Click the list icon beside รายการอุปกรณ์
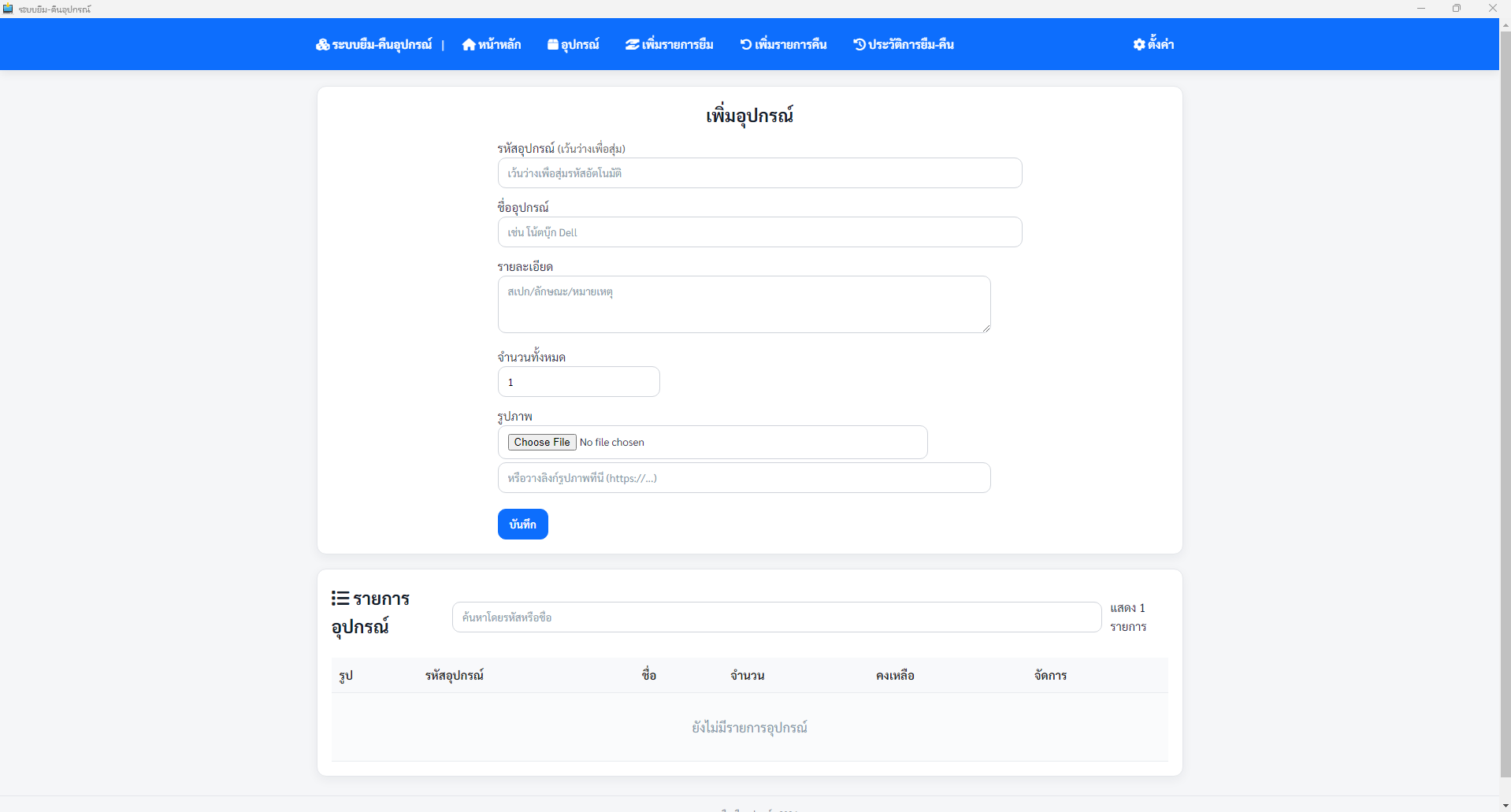This screenshot has height=812, width=1511. (x=340, y=599)
